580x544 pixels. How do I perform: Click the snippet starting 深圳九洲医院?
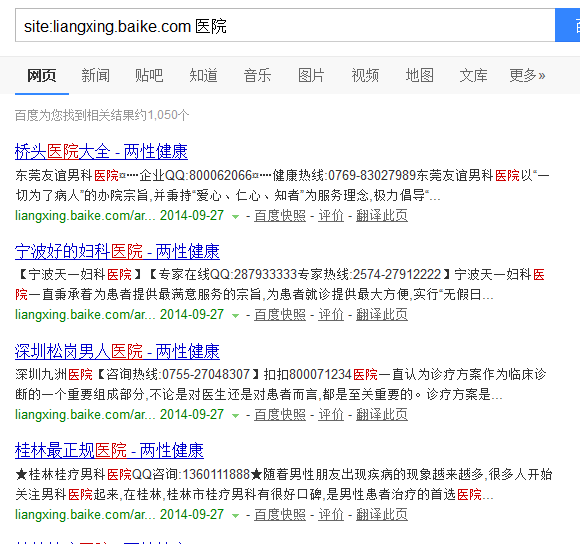281,385
